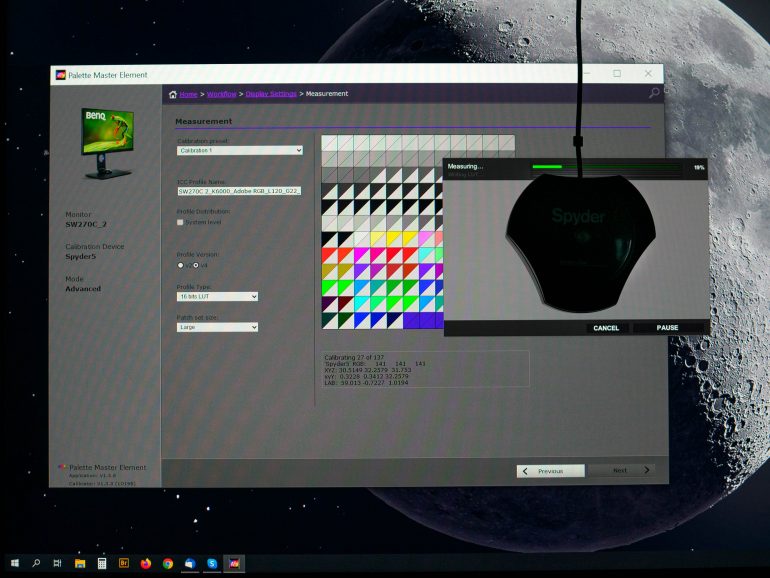Close the Palette Master Element window
The image size is (770, 578).
(x=648, y=74)
